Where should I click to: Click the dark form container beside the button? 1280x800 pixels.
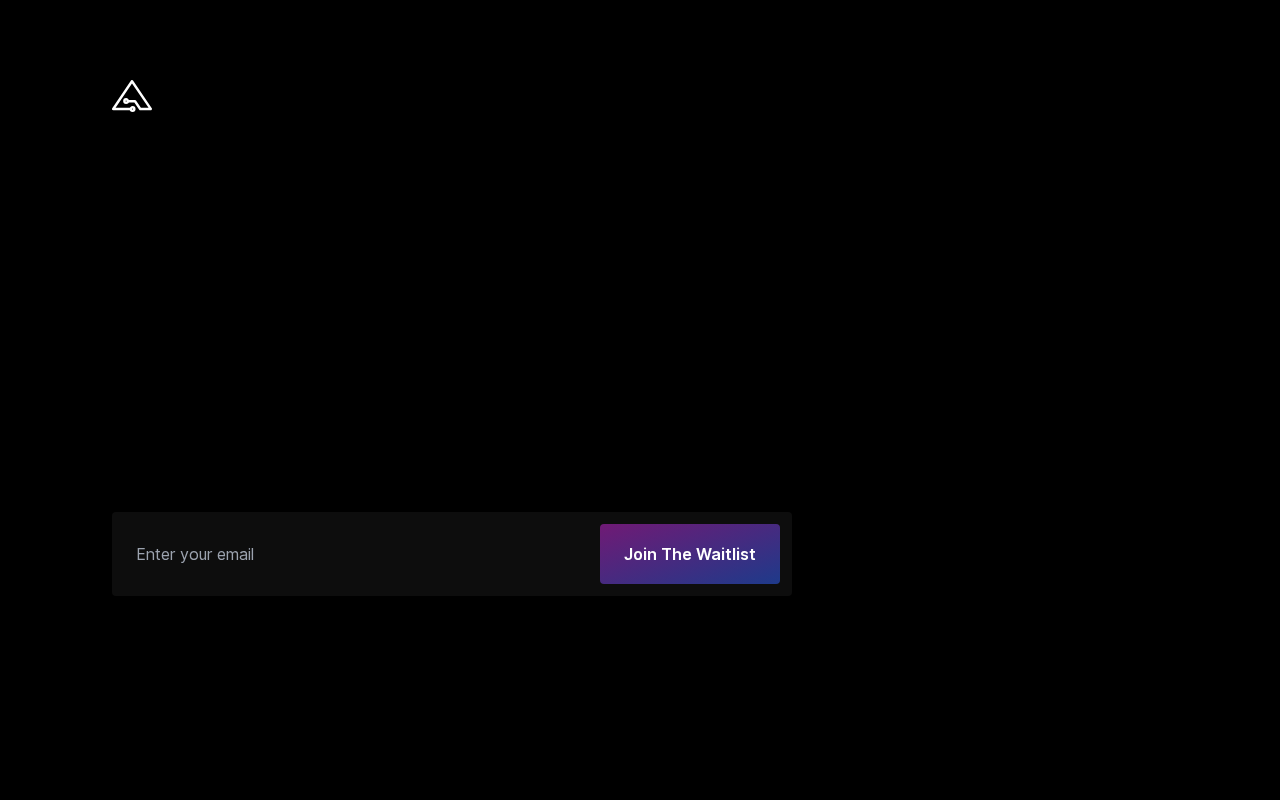(452, 554)
